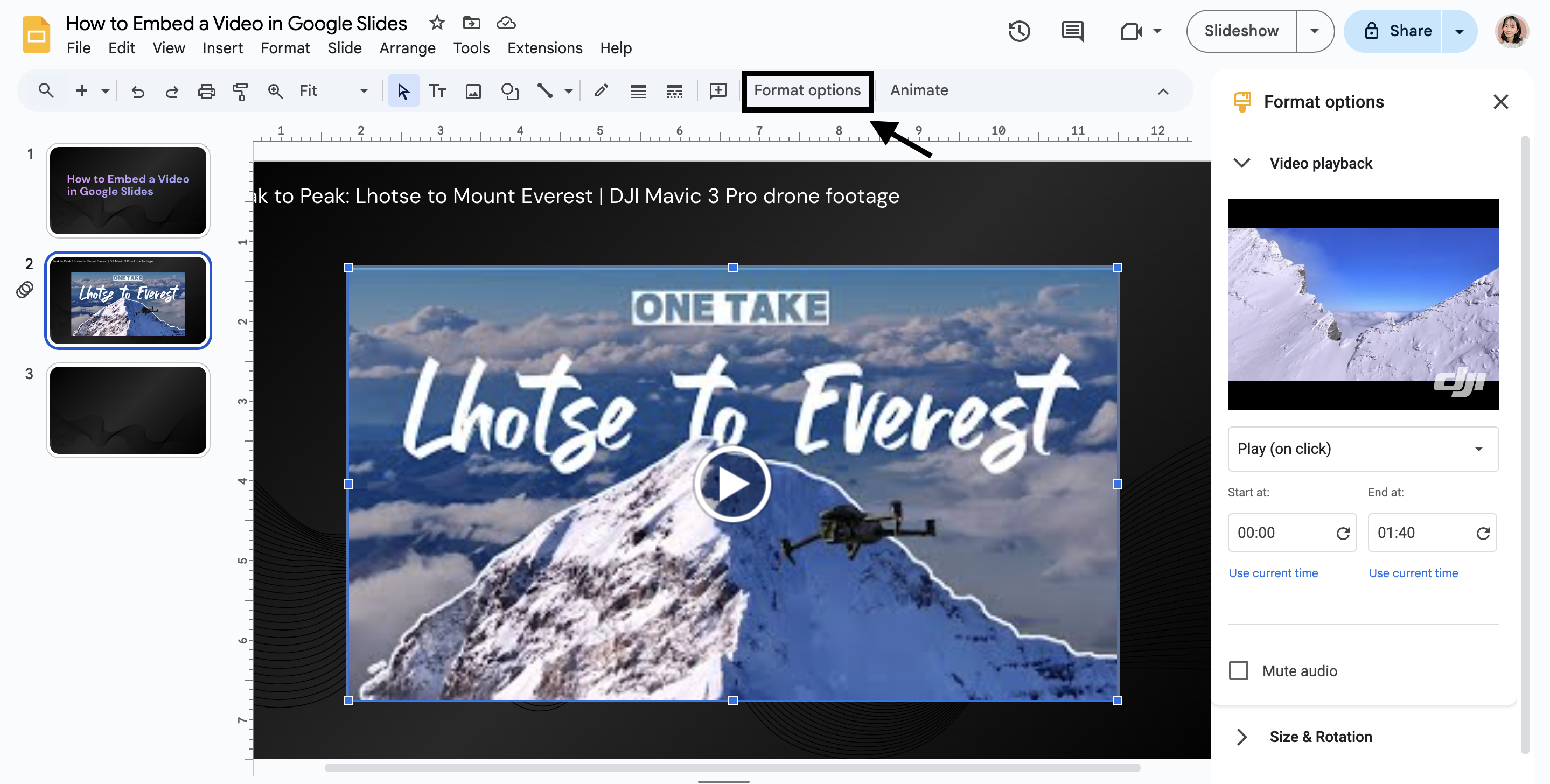Insert a text box
The image size is (1550, 784).
437,91
